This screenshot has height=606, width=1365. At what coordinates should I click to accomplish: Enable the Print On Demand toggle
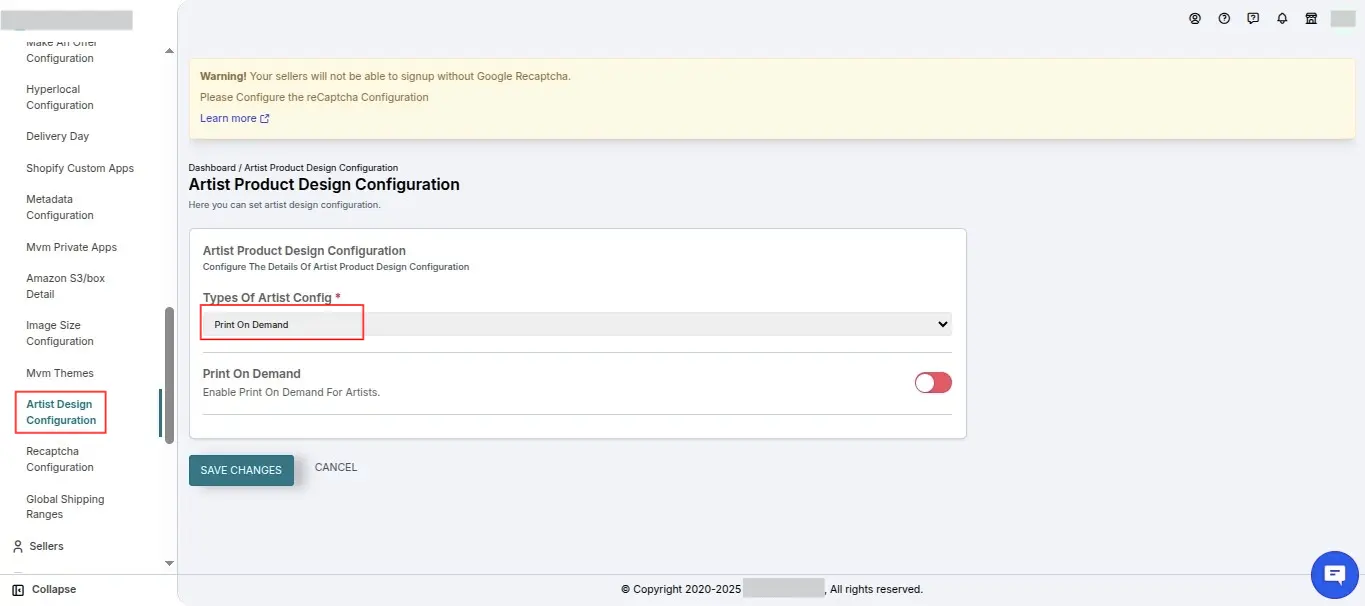click(x=933, y=383)
